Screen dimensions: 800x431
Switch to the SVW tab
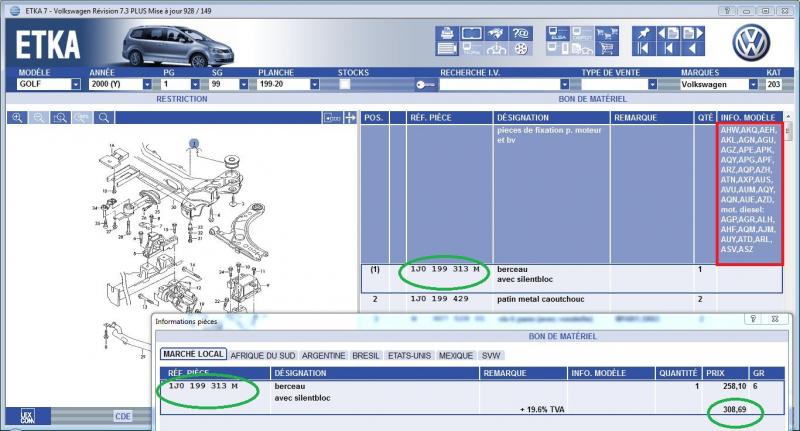click(491, 356)
